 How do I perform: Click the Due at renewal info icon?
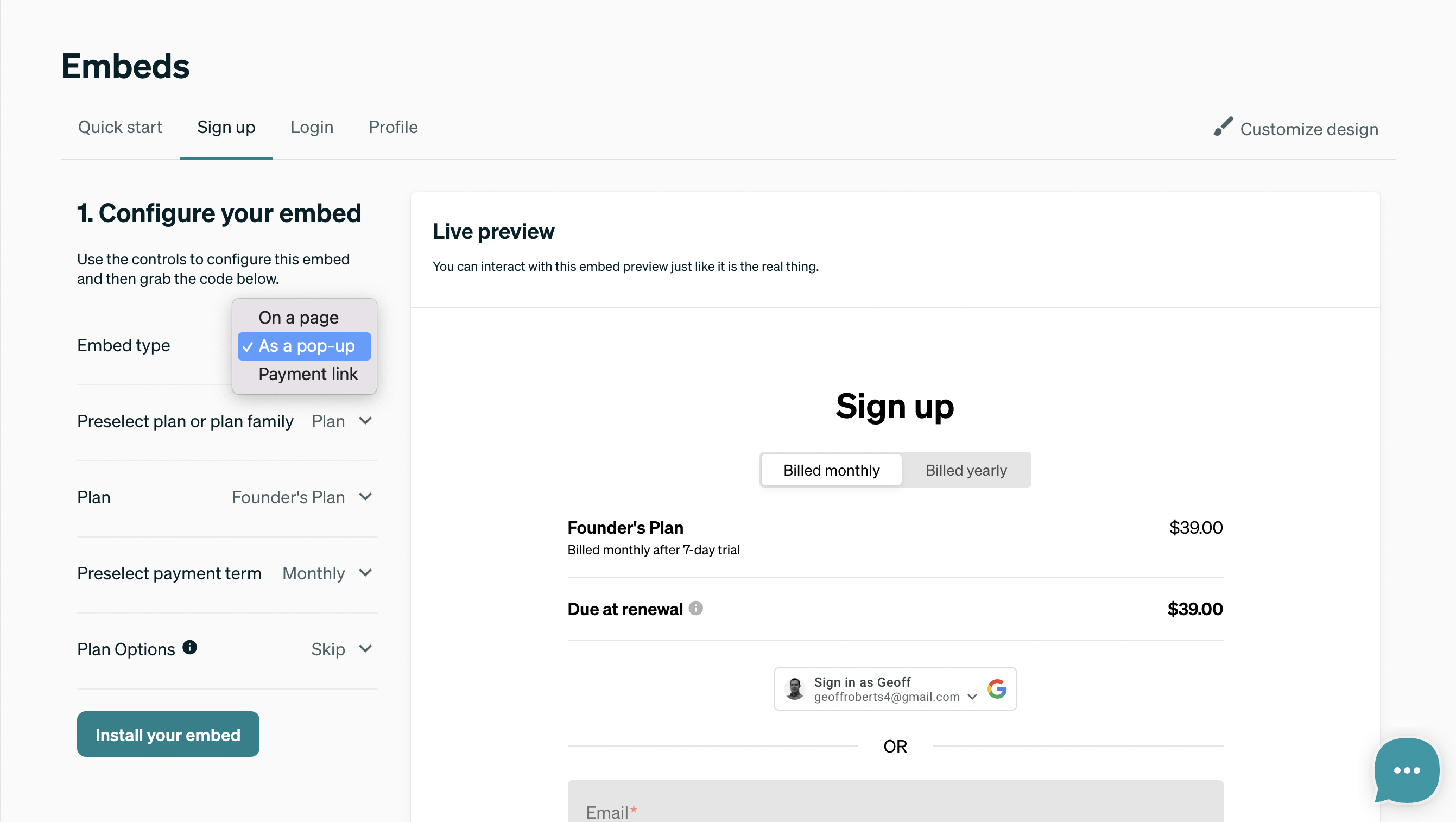[696, 608]
